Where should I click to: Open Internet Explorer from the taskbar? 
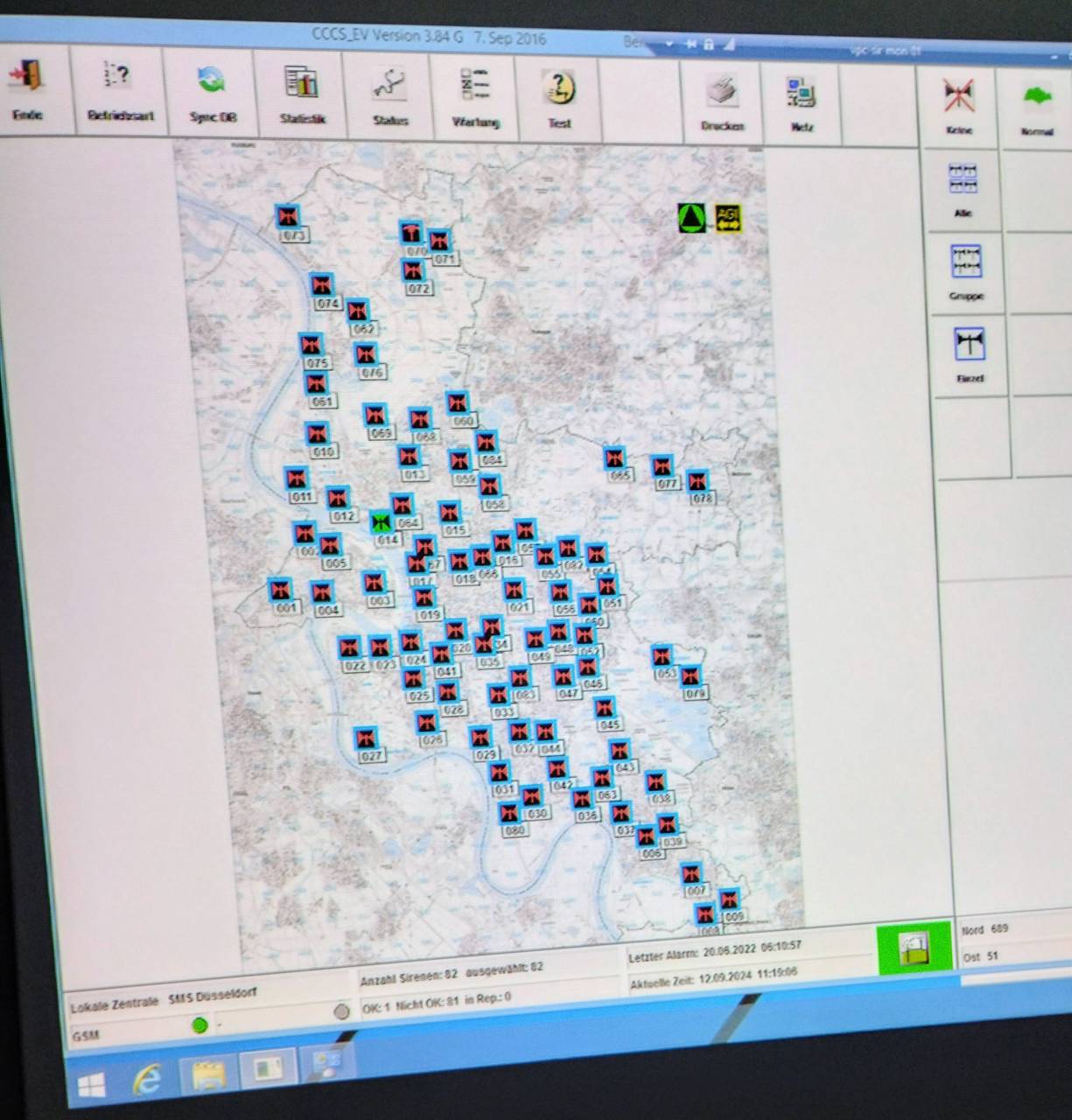pos(146,1081)
